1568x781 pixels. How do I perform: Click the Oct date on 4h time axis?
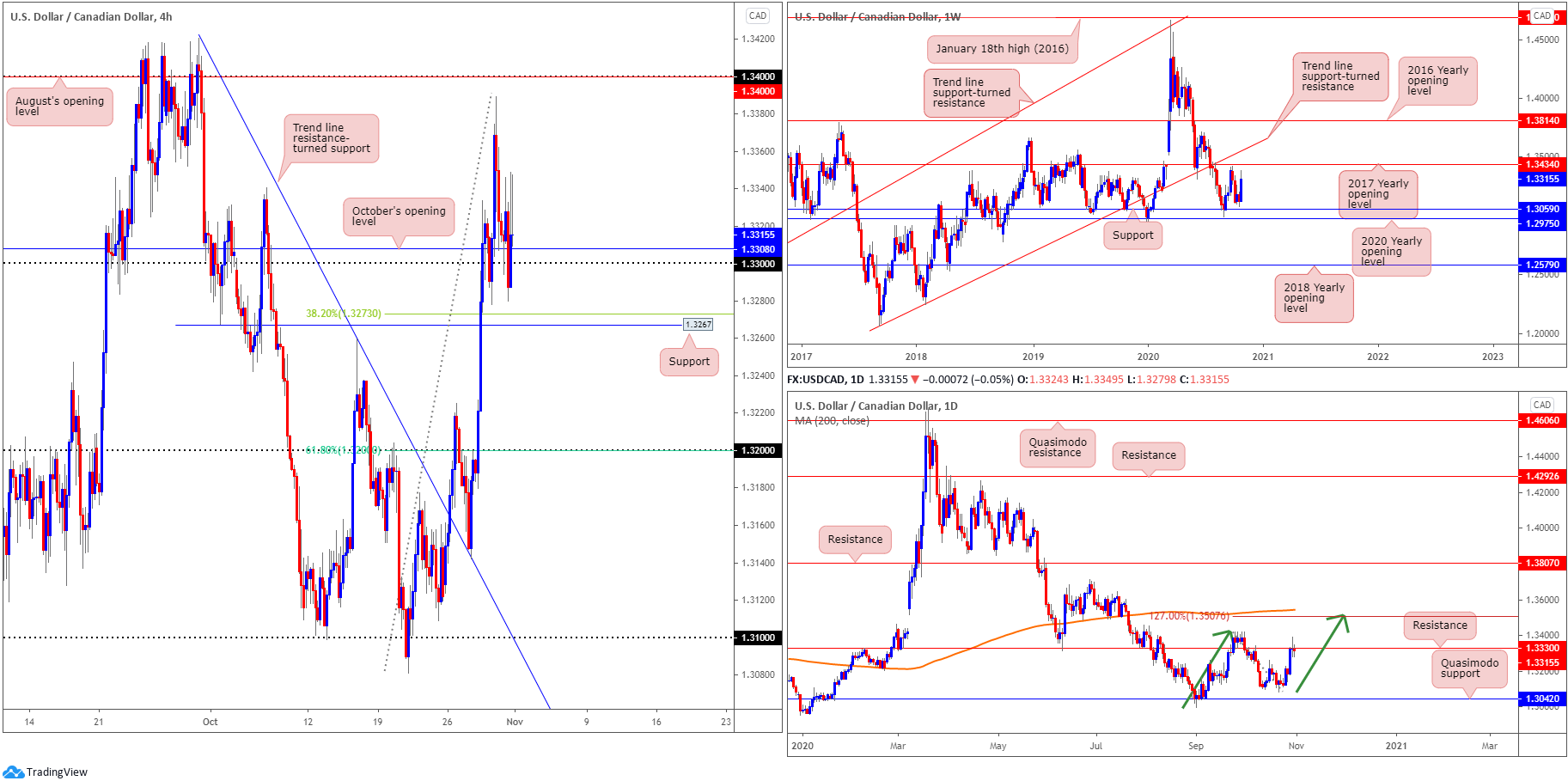210,722
